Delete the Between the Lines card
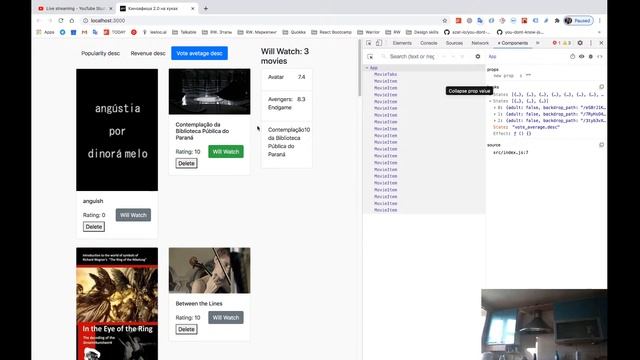 (187, 329)
